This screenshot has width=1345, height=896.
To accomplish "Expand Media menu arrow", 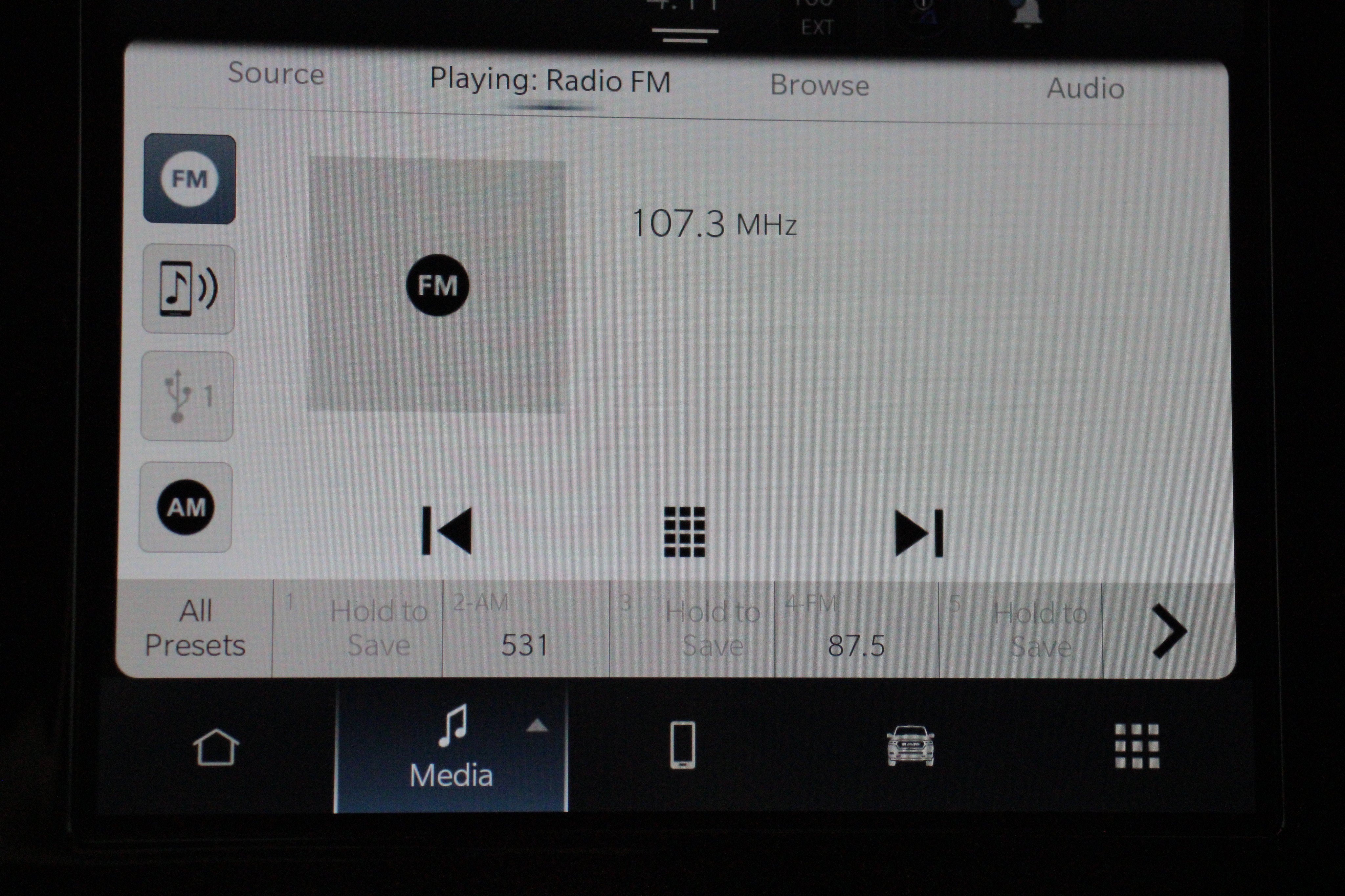I will [537, 726].
